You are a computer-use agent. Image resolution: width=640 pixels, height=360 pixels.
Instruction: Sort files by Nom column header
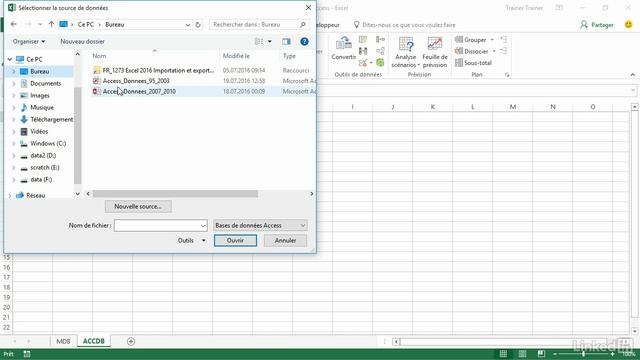(x=99, y=56)
